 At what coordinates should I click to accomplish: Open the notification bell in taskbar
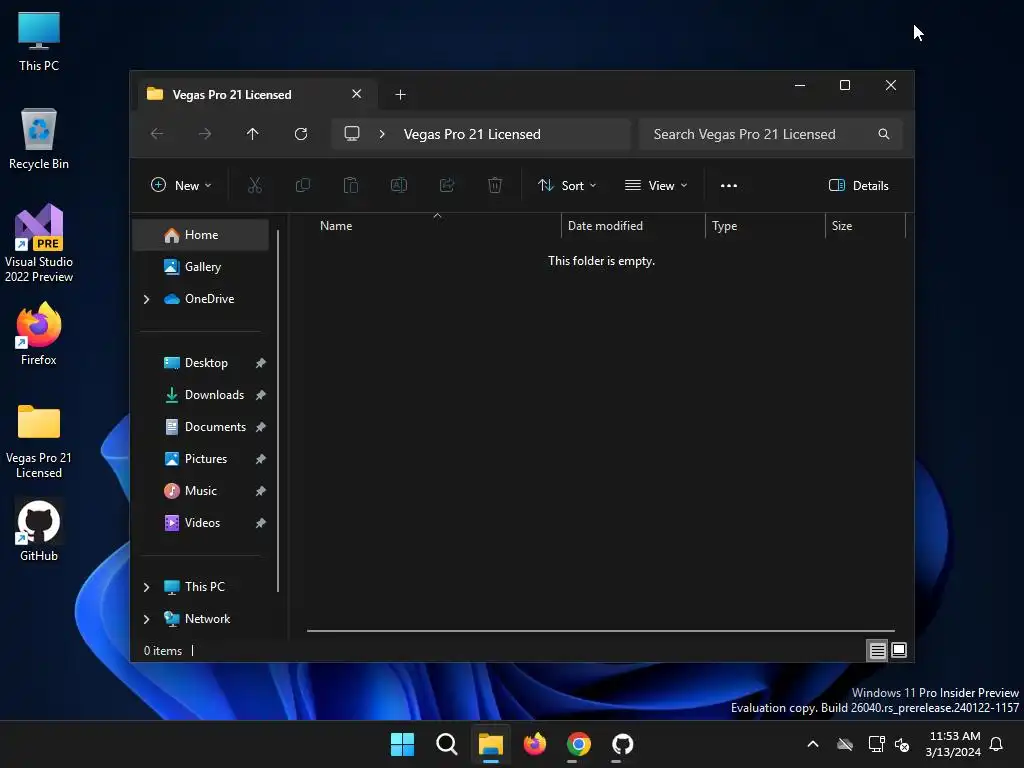coord(996,744)
